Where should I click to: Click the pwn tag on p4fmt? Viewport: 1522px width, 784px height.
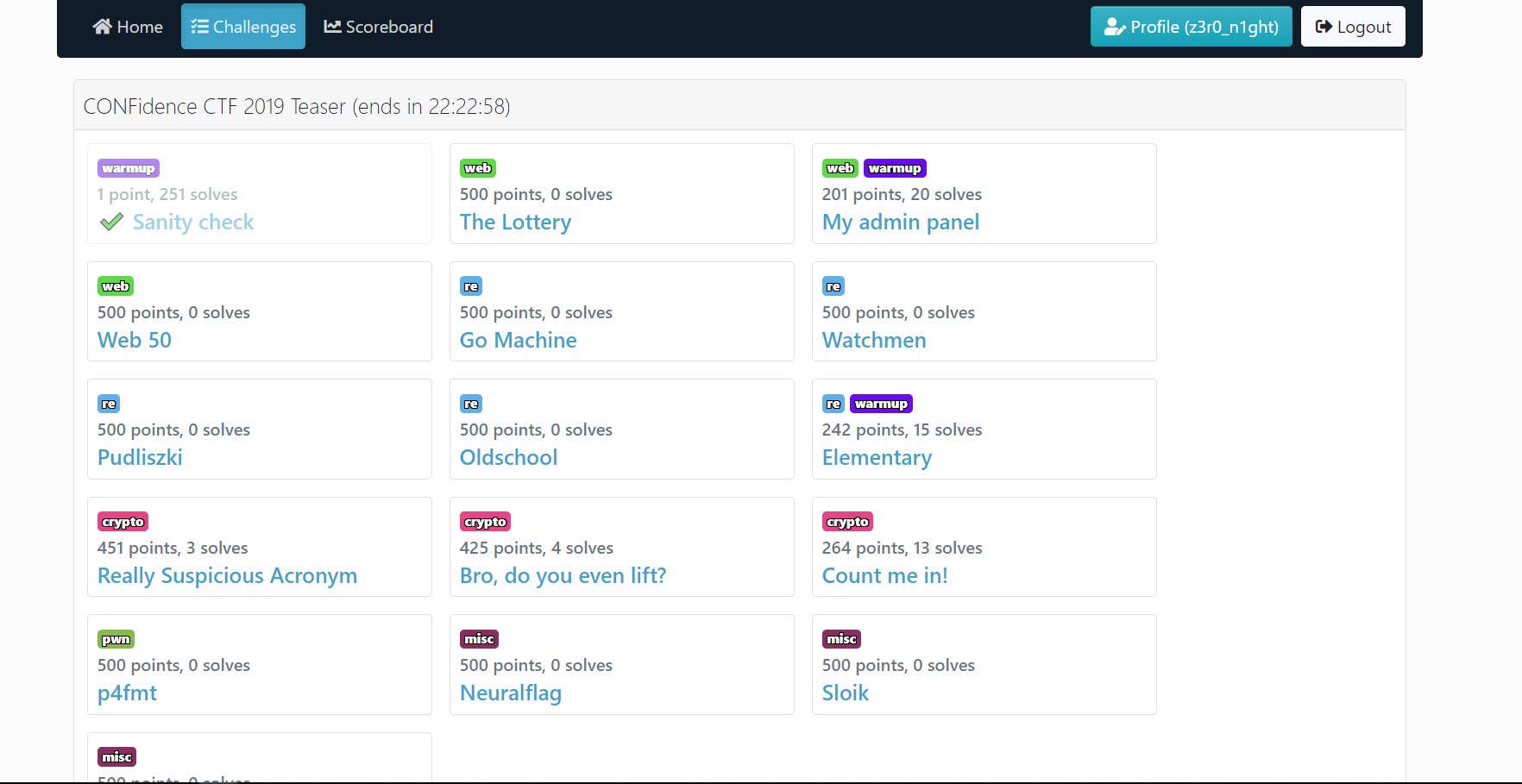tap(116, 639)
